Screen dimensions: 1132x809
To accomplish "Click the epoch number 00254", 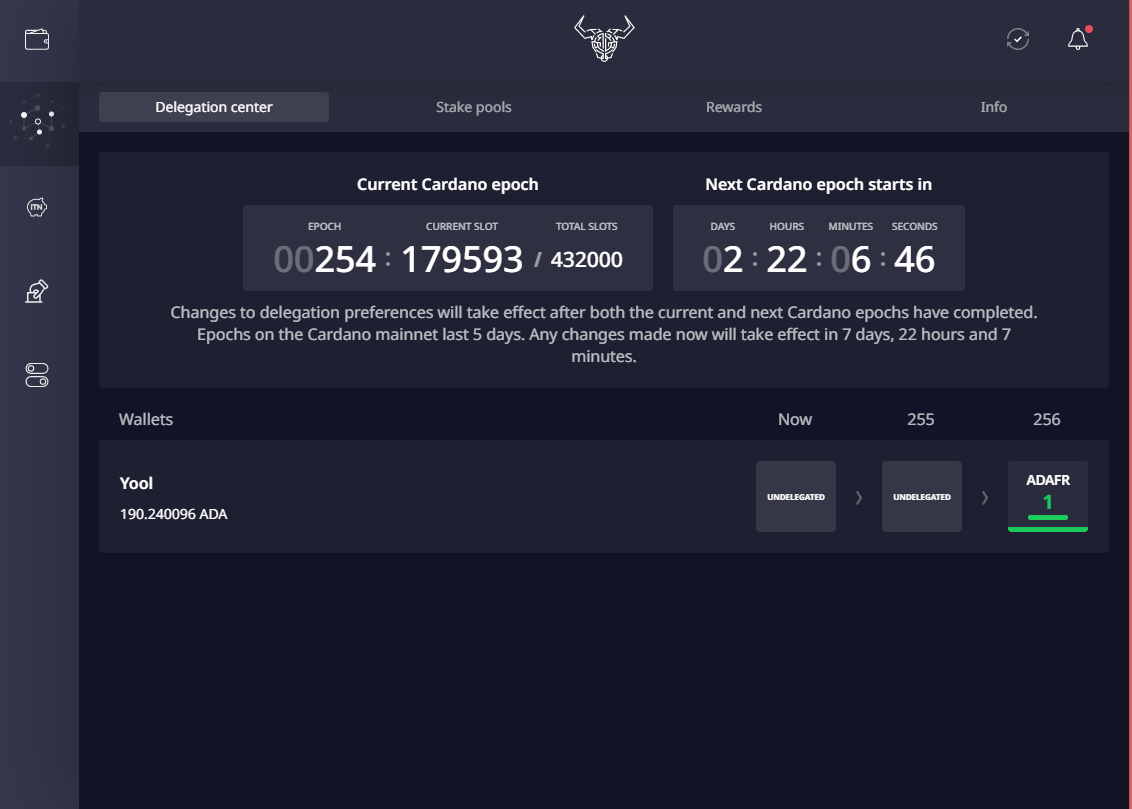I will pyautogui.click(x=324, y=259).
